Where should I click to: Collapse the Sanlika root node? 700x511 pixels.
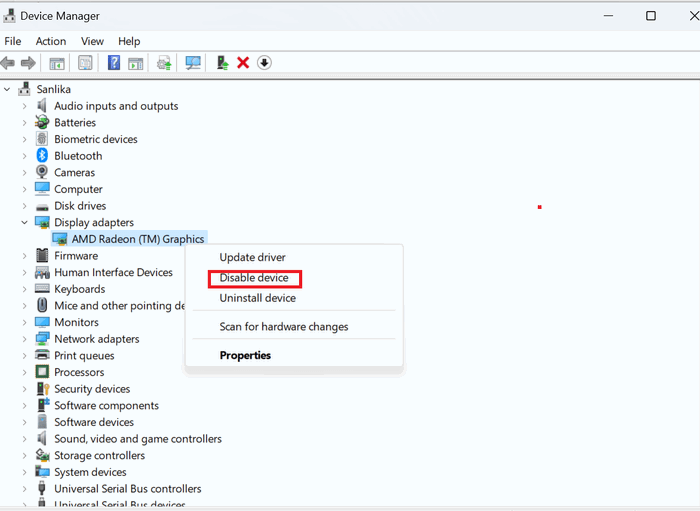(x=7, y=89)
